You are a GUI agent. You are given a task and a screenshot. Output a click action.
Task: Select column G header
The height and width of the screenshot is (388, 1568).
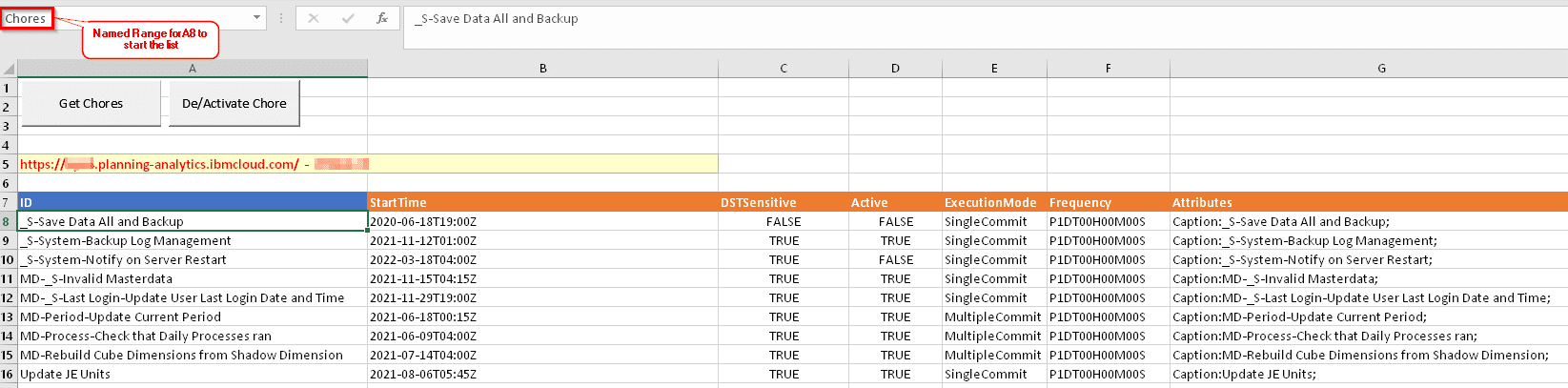(x=1381, y=69)
